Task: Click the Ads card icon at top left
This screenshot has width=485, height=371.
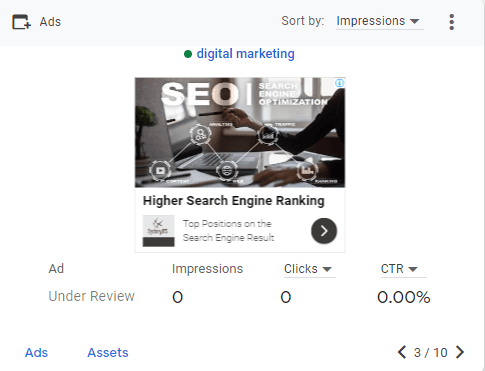Action: (21, 22)
